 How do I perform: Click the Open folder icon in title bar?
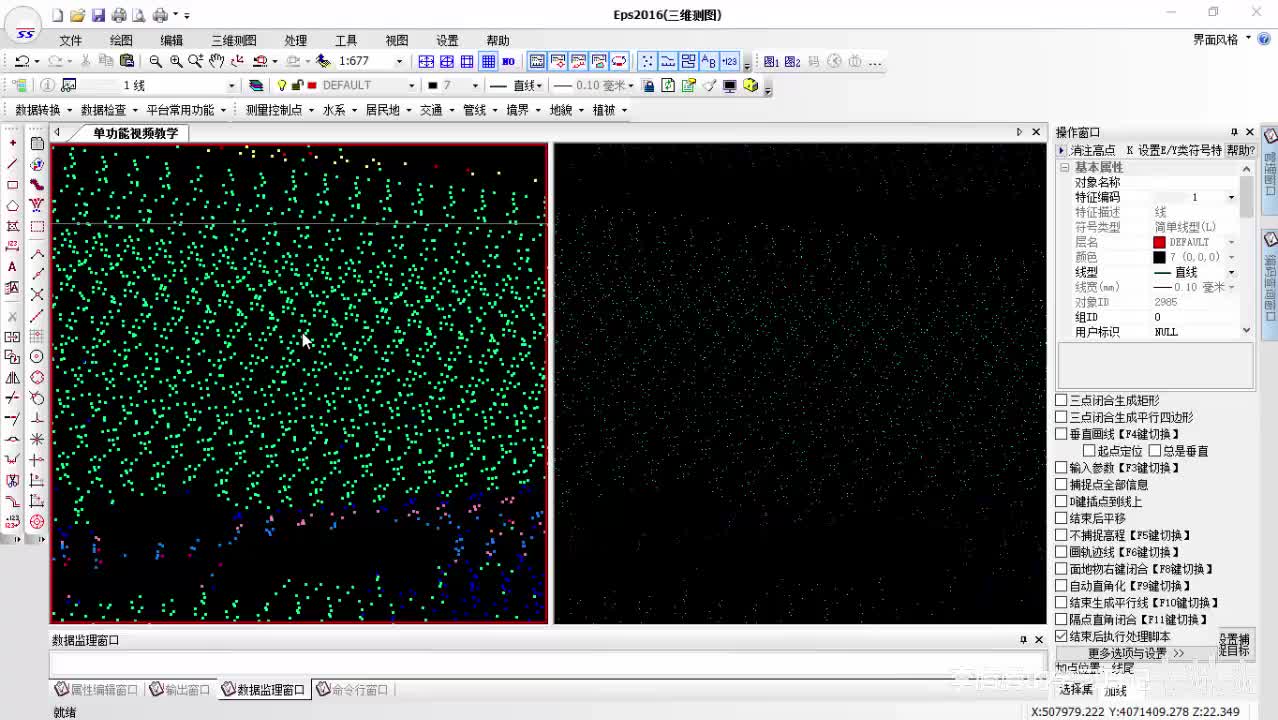[77, 15]
